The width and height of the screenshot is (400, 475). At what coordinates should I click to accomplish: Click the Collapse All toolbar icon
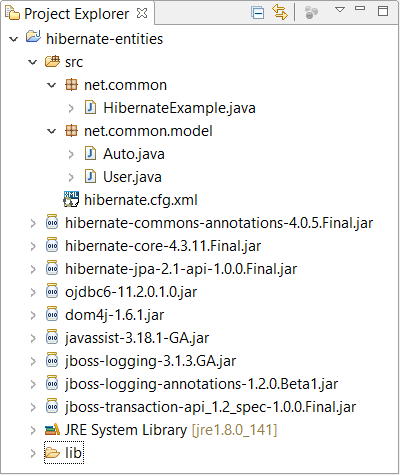(257, 13)
